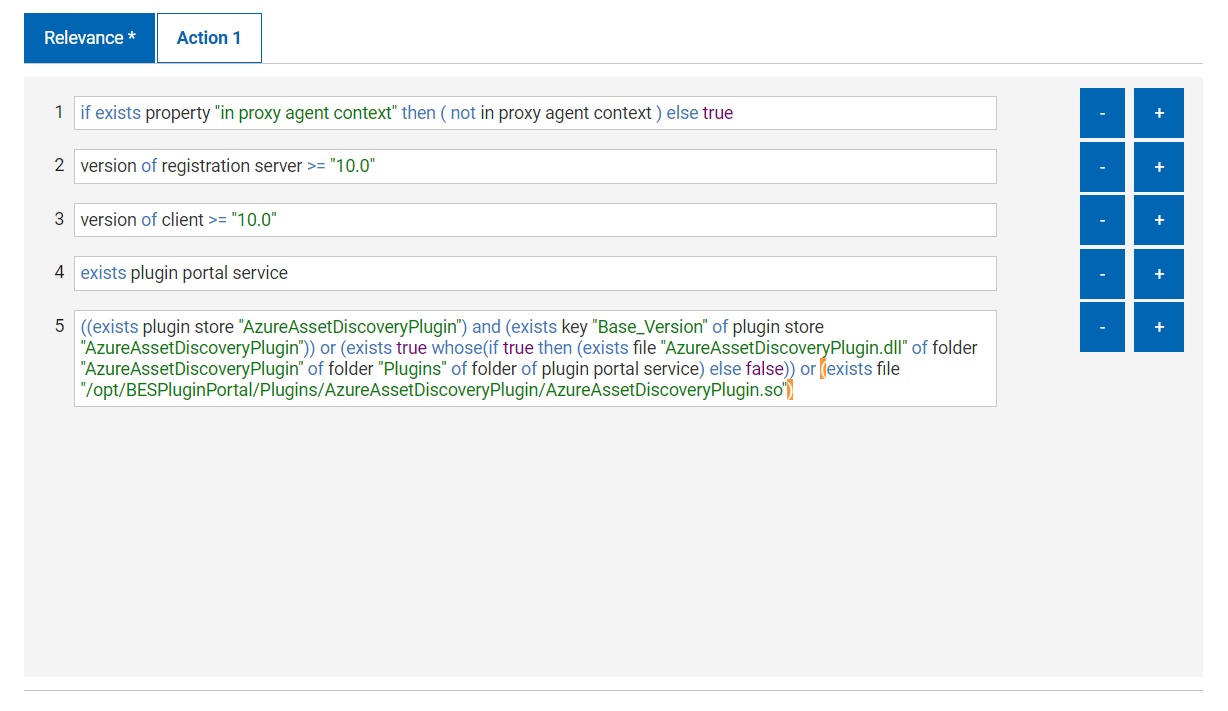Switch to the Relevance tab
This screenshot has width=1228, height=711.
tap(89, 38)
